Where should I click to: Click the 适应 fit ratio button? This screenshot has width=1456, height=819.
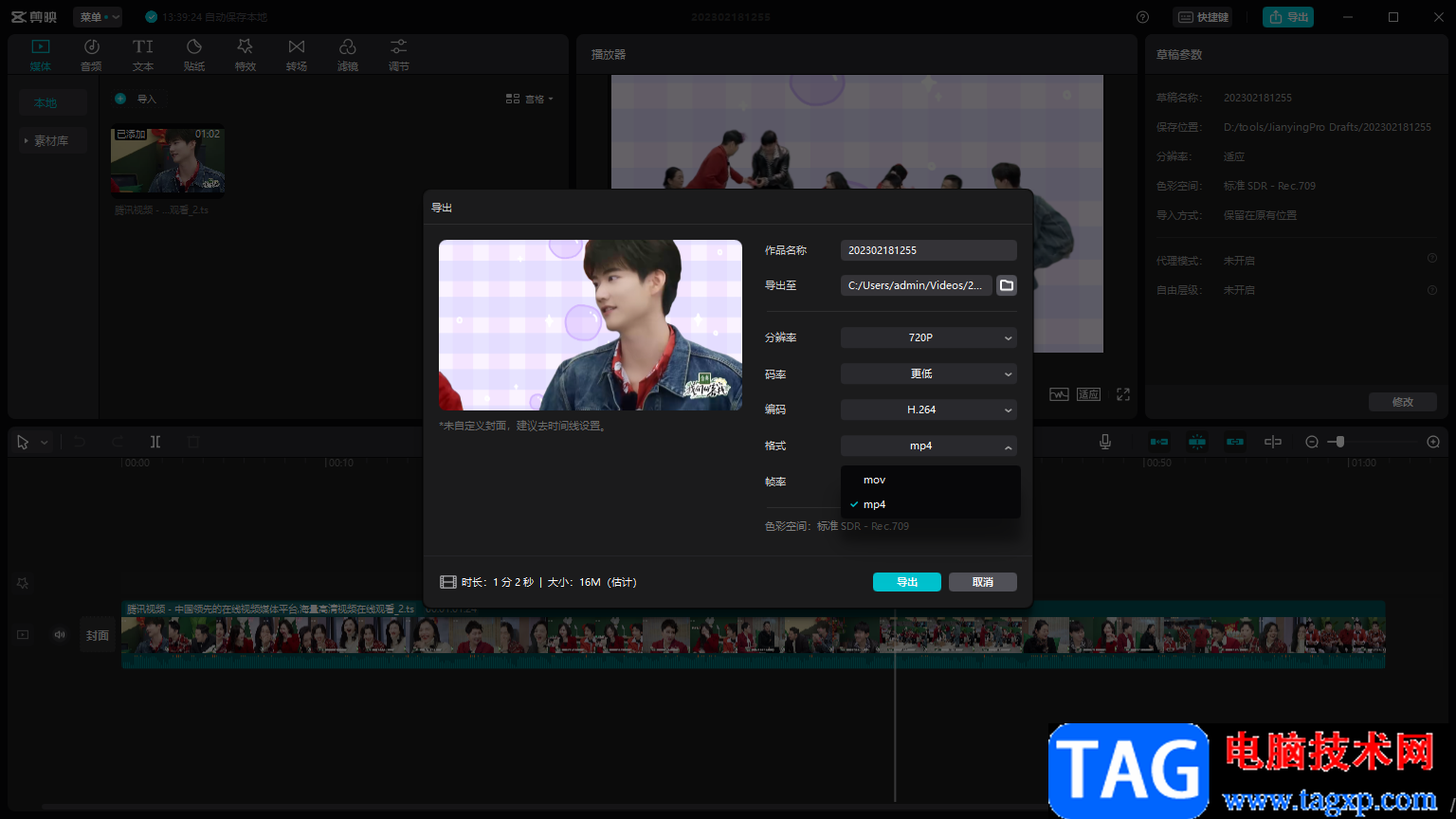coord(1088,394)
